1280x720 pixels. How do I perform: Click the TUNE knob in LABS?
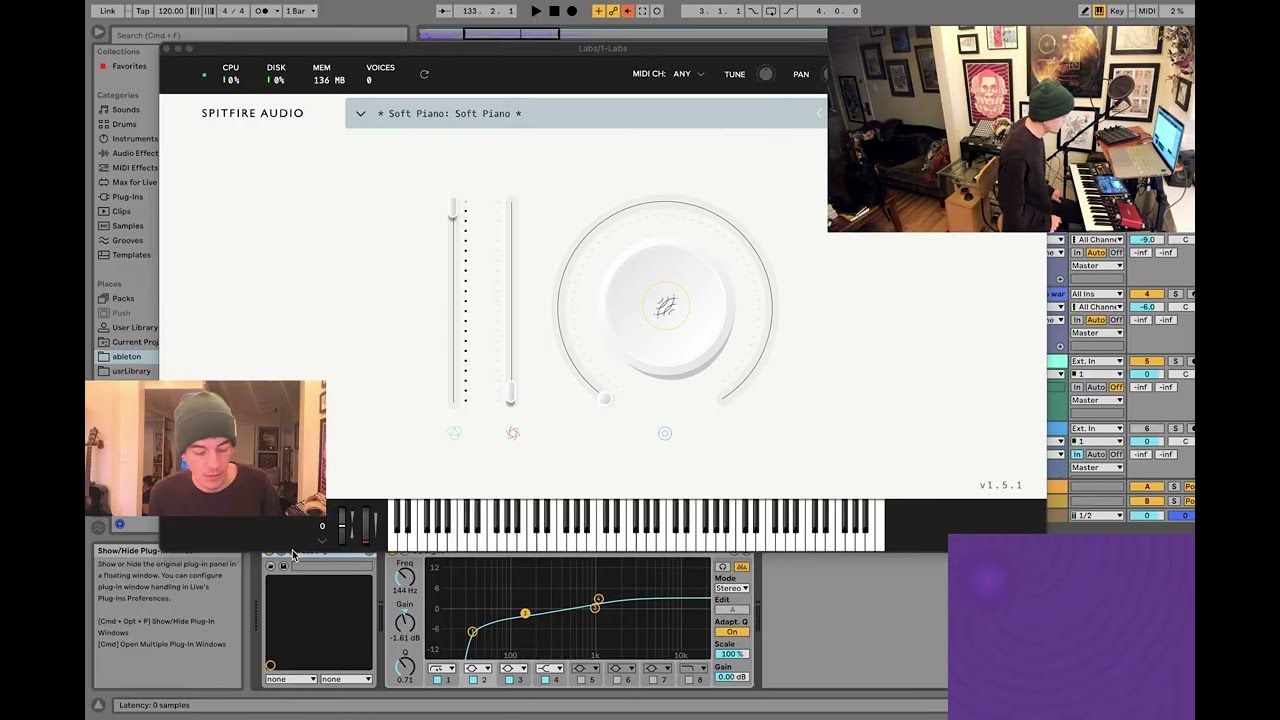[x=766, y=74]
